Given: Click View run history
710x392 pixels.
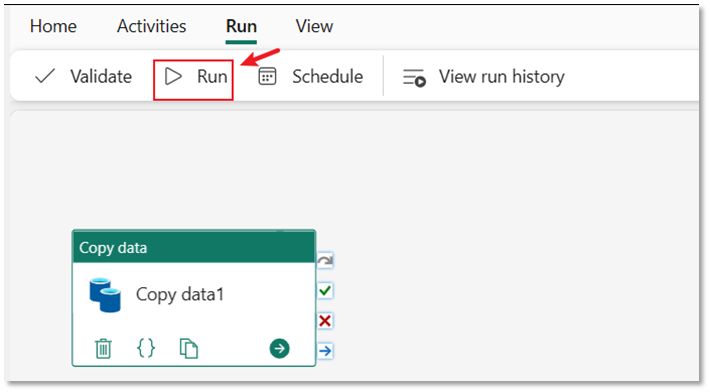Looking at the screenshot, I should (x=484, y=76).
